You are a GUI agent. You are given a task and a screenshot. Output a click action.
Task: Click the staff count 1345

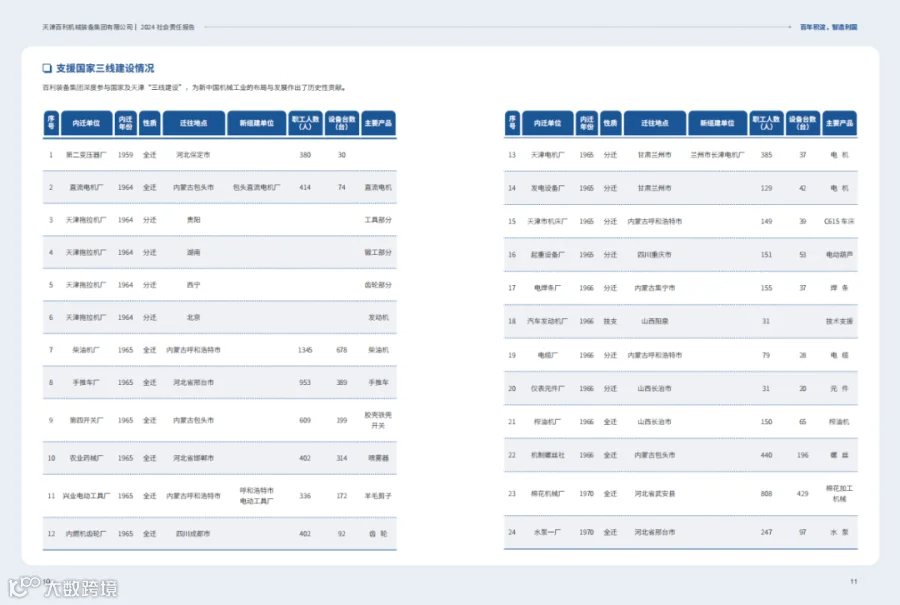coord(305,350)
